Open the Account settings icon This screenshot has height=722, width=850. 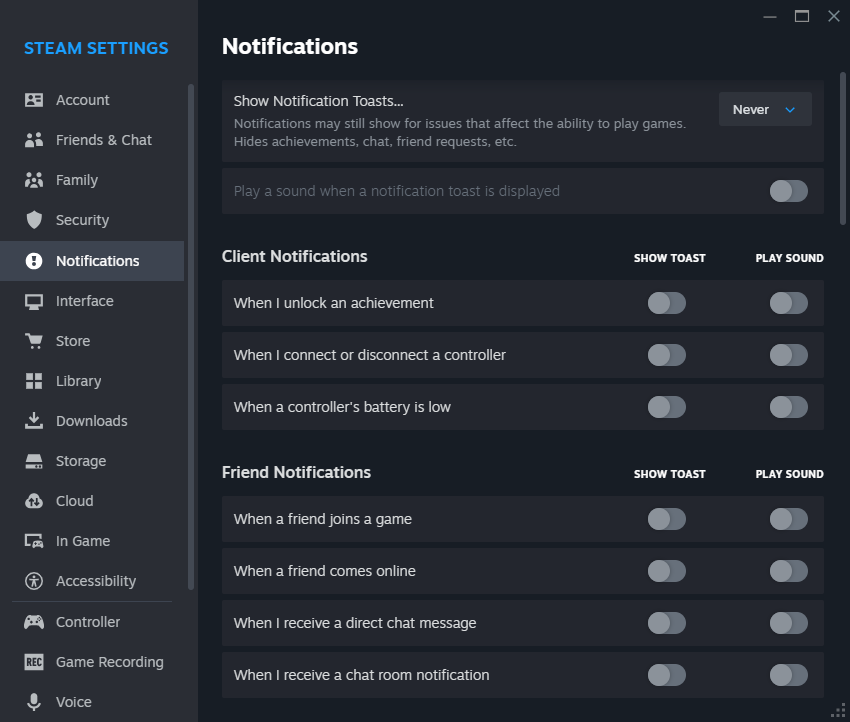pyautogui.click(x=34, y=100)
